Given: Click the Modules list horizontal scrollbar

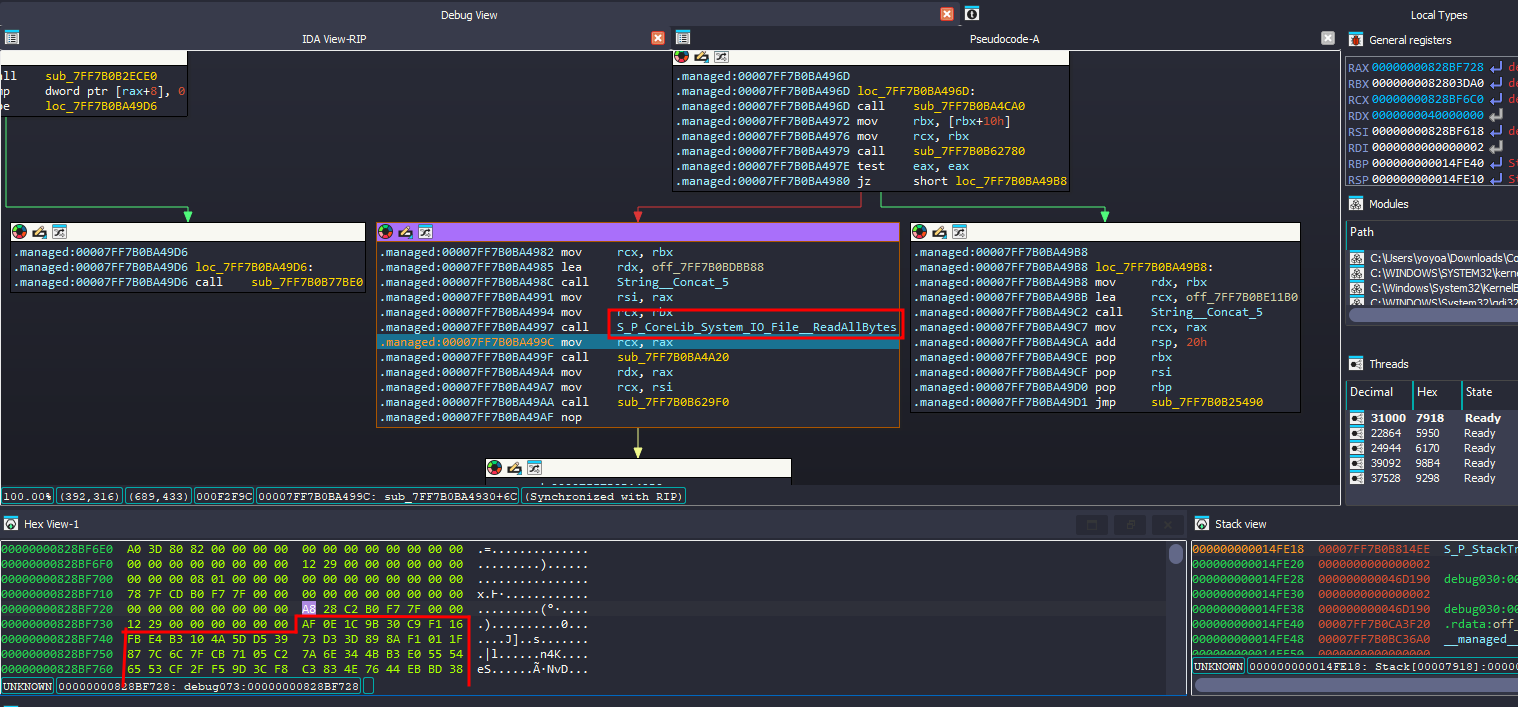Looking at the screenshot, I should (1430, 315).
